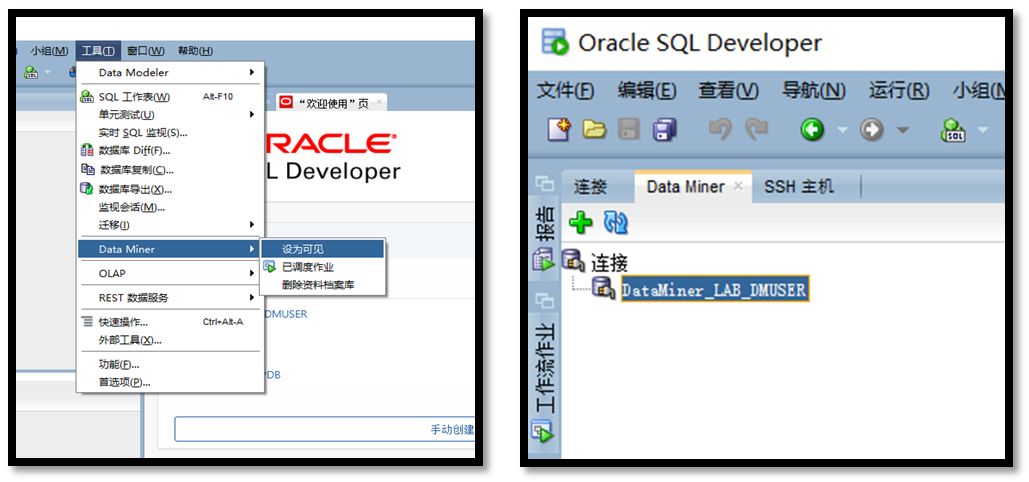The image size is (1029, 482).
Task: Open the 帮助 menu in left window
Action: pyautogui.click(x=195, y=51)
